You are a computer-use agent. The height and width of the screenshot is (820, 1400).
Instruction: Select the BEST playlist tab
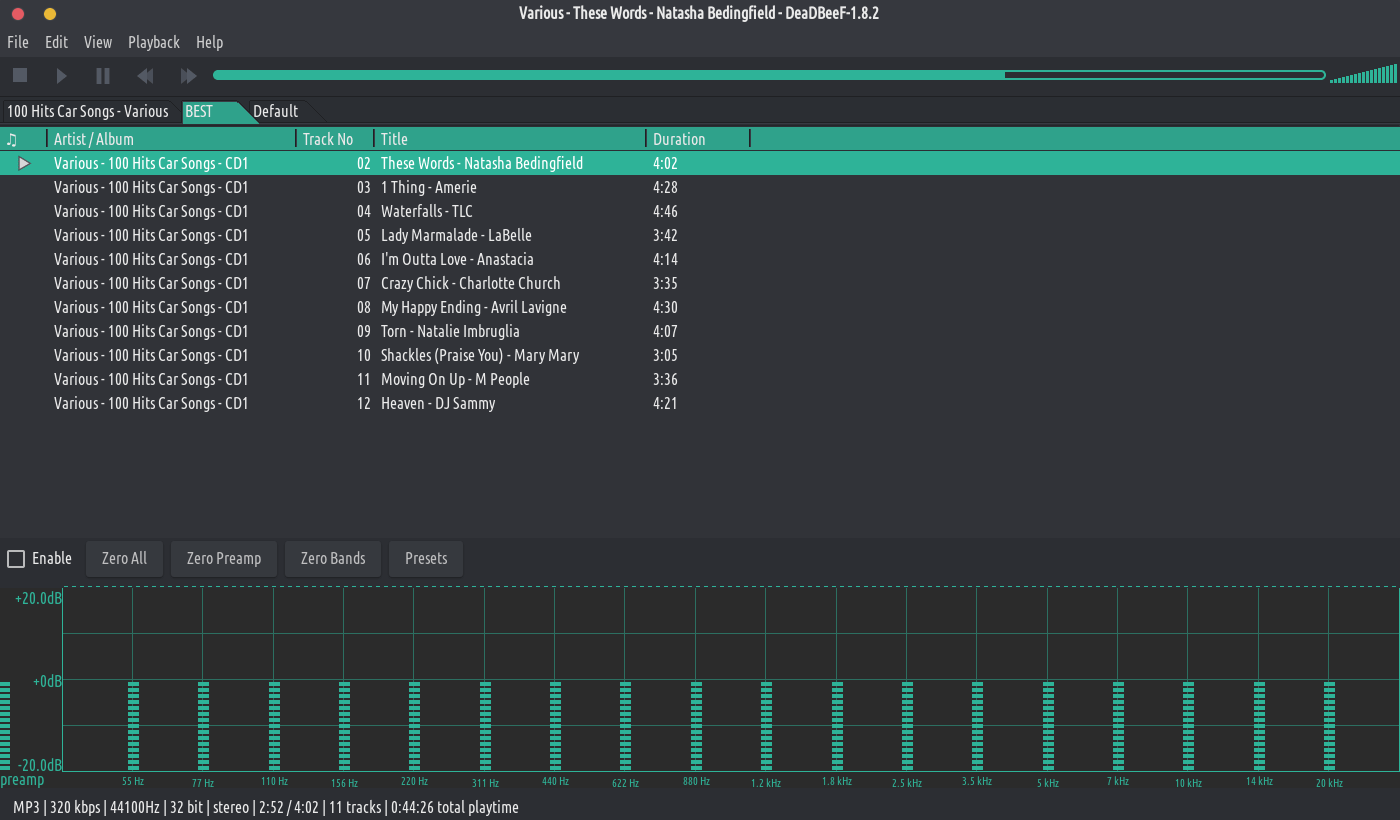coord(210,111)
